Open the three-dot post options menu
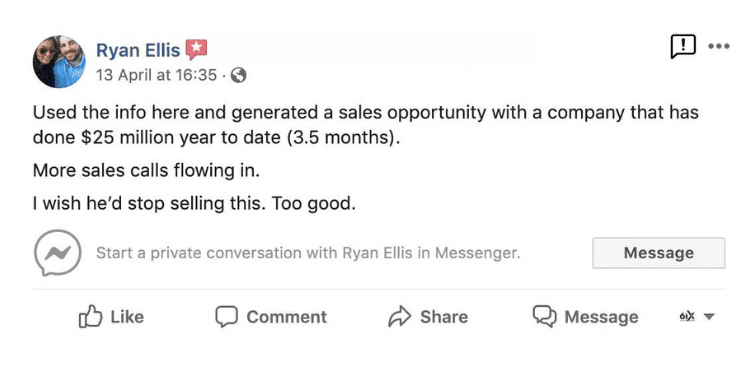Viewport: 751px width, 368px height. click(x=718, y=46)
